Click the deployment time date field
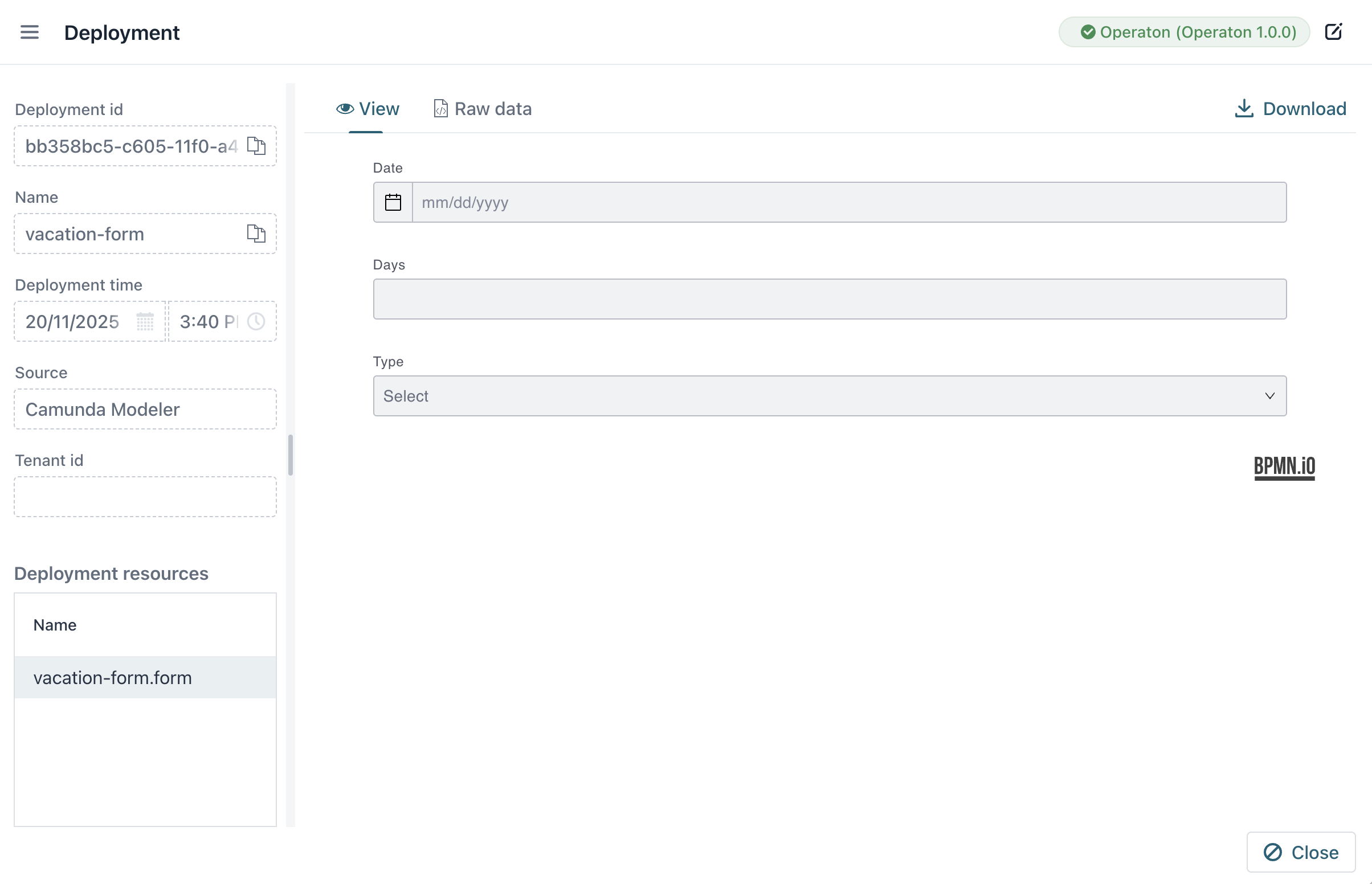Viewport: 1372px width, 884px height. [72, 321]
